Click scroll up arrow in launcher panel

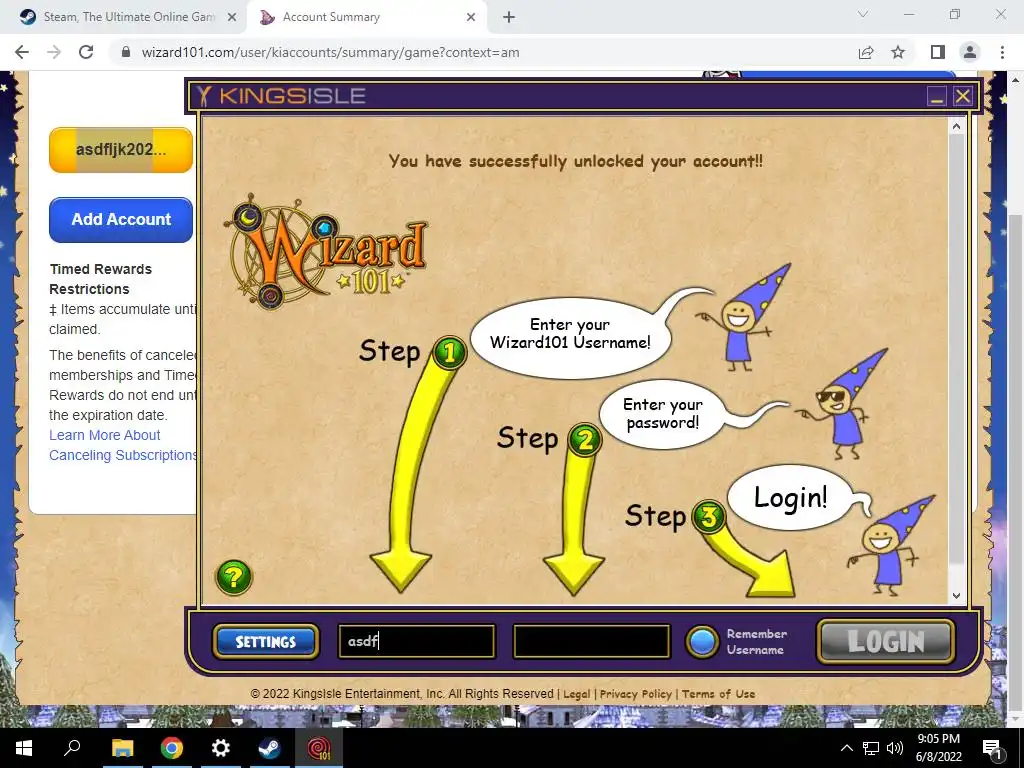click(957, 126)
